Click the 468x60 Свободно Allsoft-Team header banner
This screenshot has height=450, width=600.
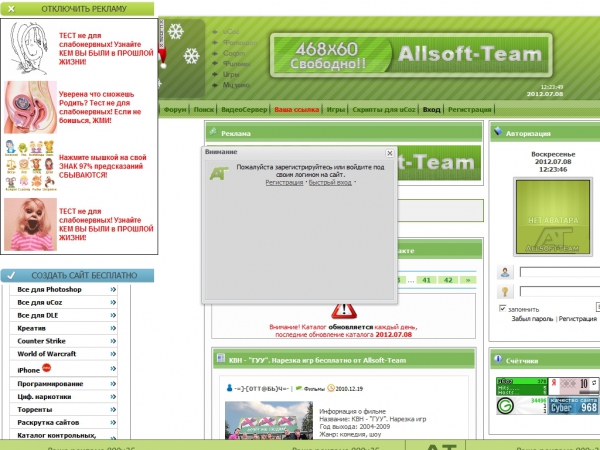411,55
